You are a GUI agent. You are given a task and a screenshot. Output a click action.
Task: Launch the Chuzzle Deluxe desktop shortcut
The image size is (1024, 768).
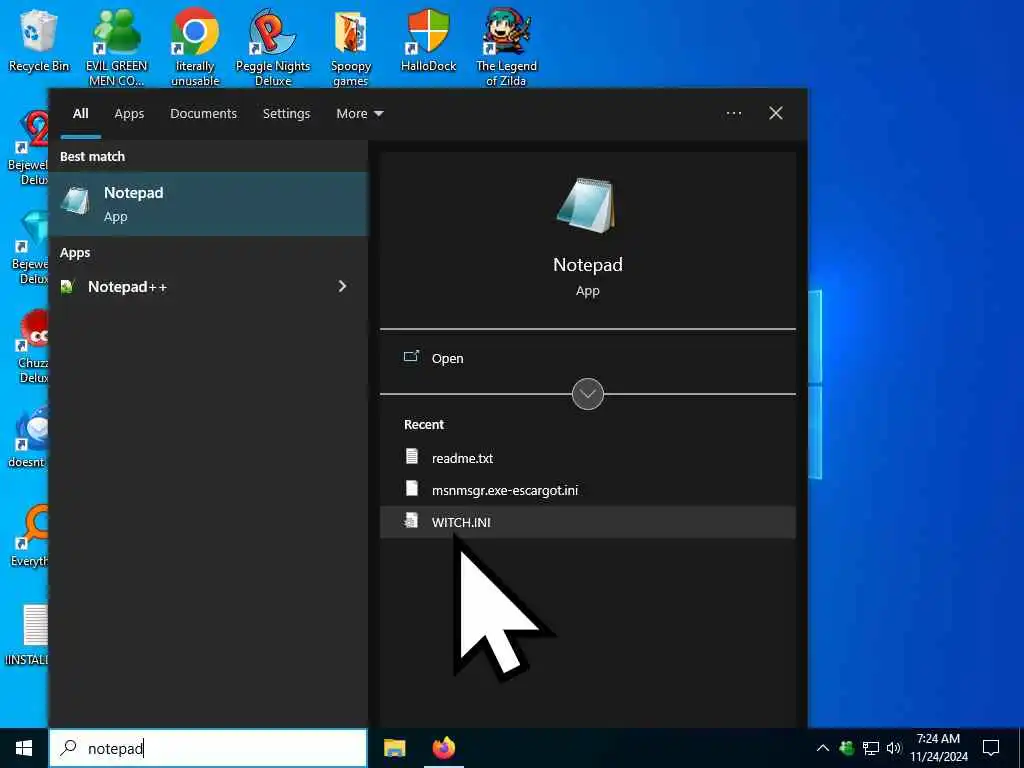tap(32, 346)
